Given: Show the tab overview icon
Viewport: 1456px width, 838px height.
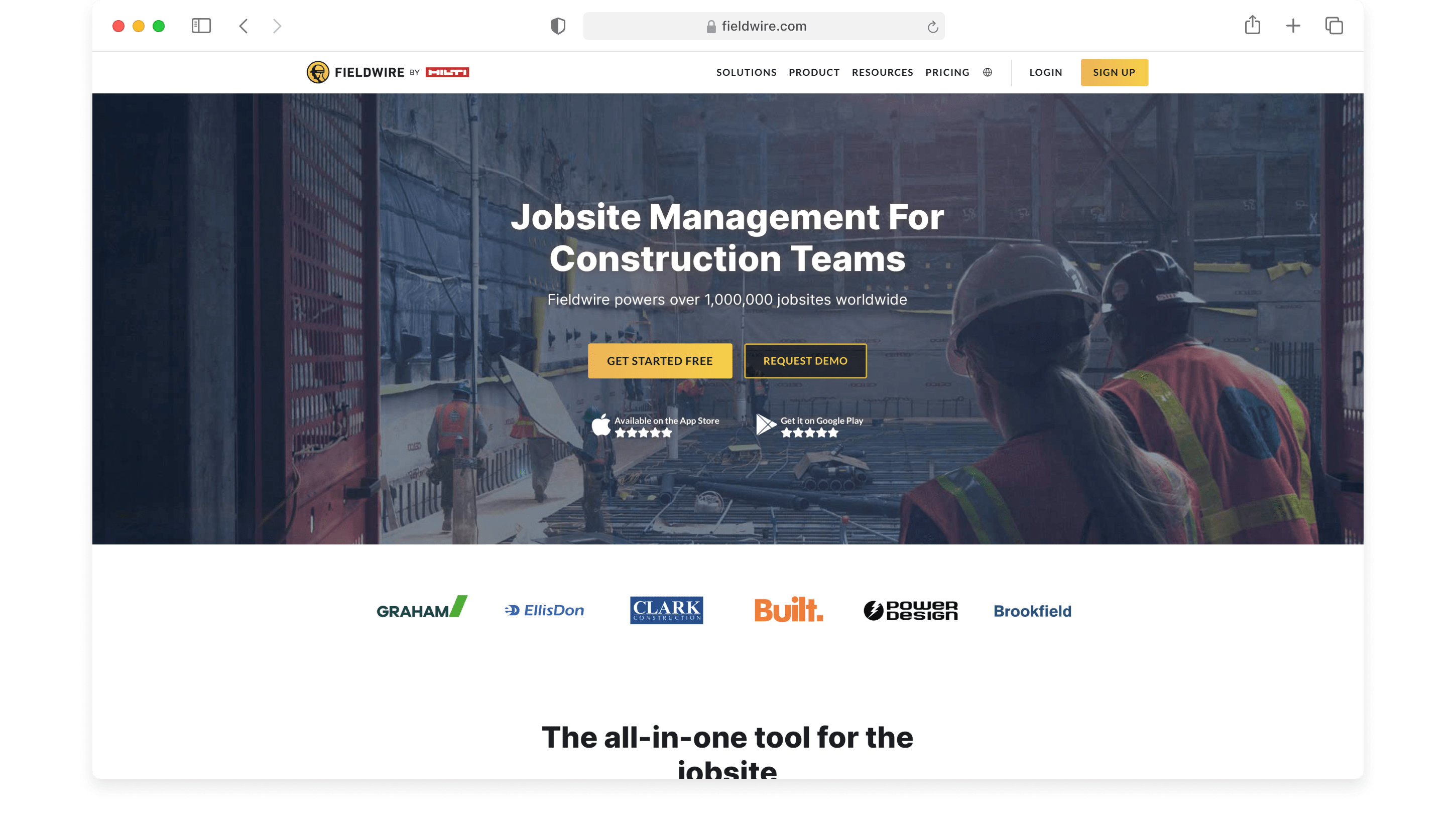Looking at the screenshot, I should coord(1334,26).
